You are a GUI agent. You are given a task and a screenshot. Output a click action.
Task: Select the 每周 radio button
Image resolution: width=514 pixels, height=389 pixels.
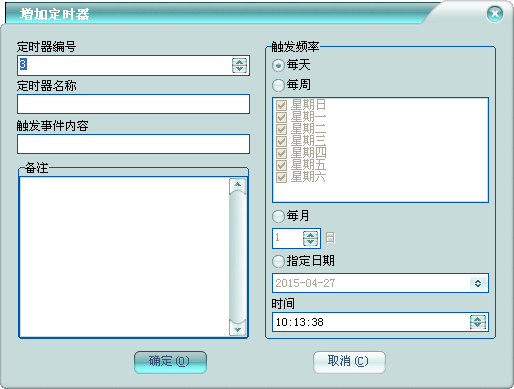278,85
